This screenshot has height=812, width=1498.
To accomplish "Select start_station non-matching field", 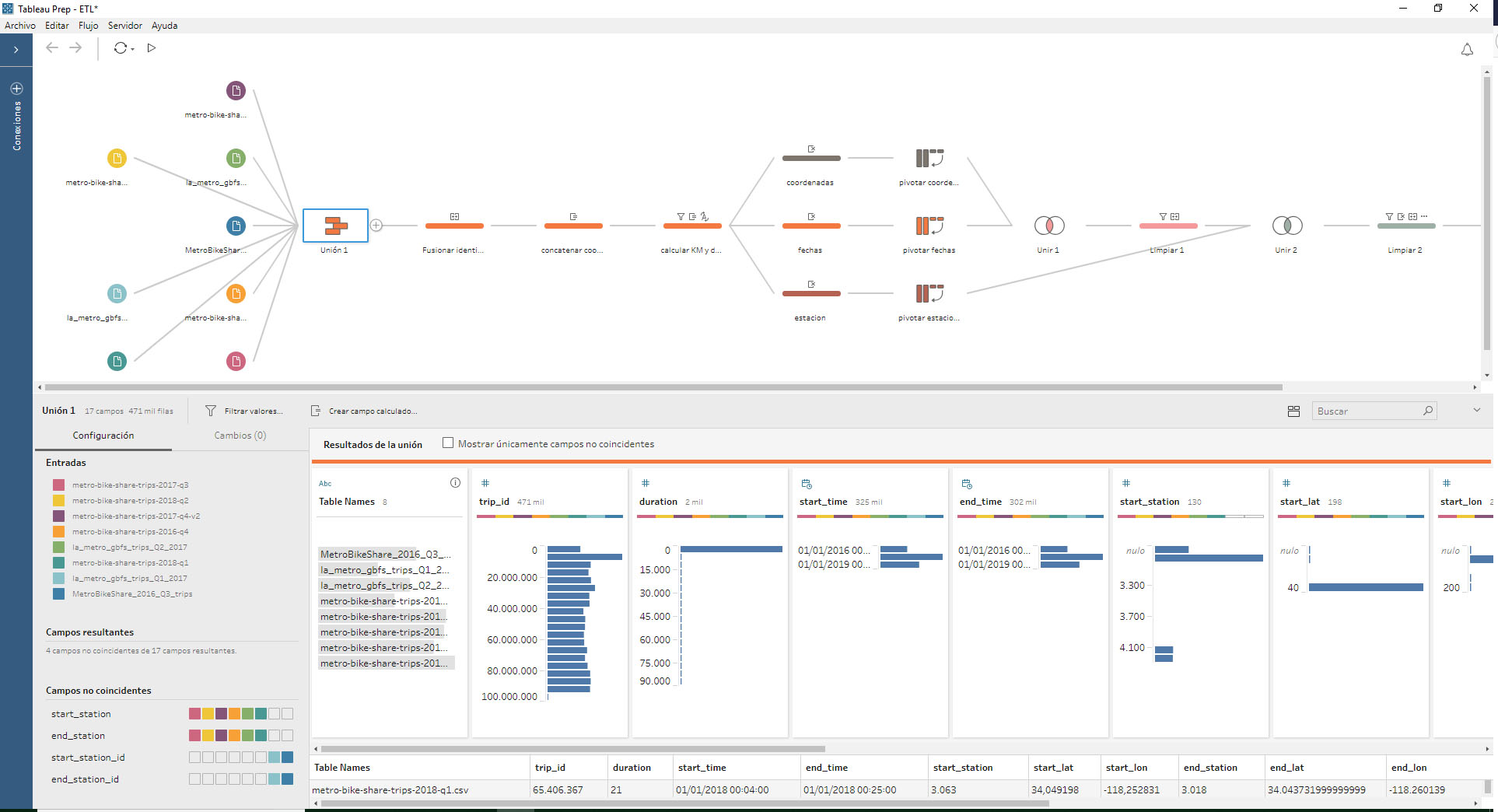I will [81, 714].
